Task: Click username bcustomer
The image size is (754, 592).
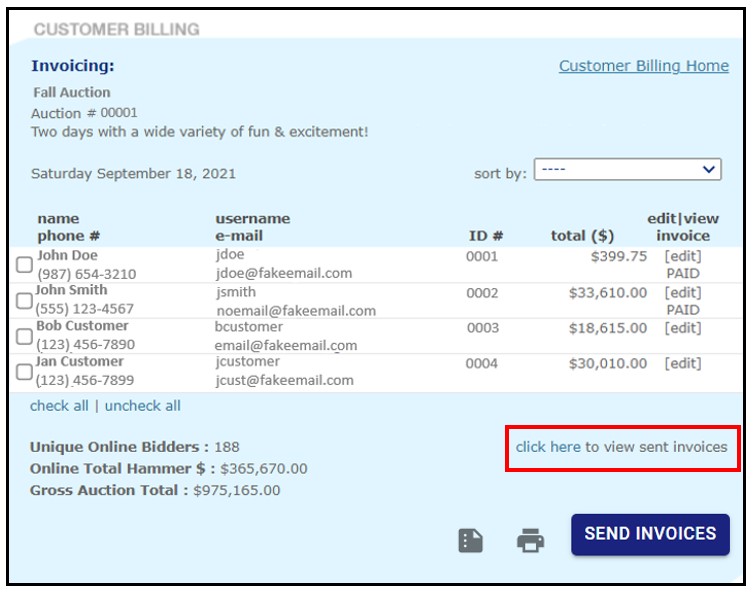Action: (249, 327)
